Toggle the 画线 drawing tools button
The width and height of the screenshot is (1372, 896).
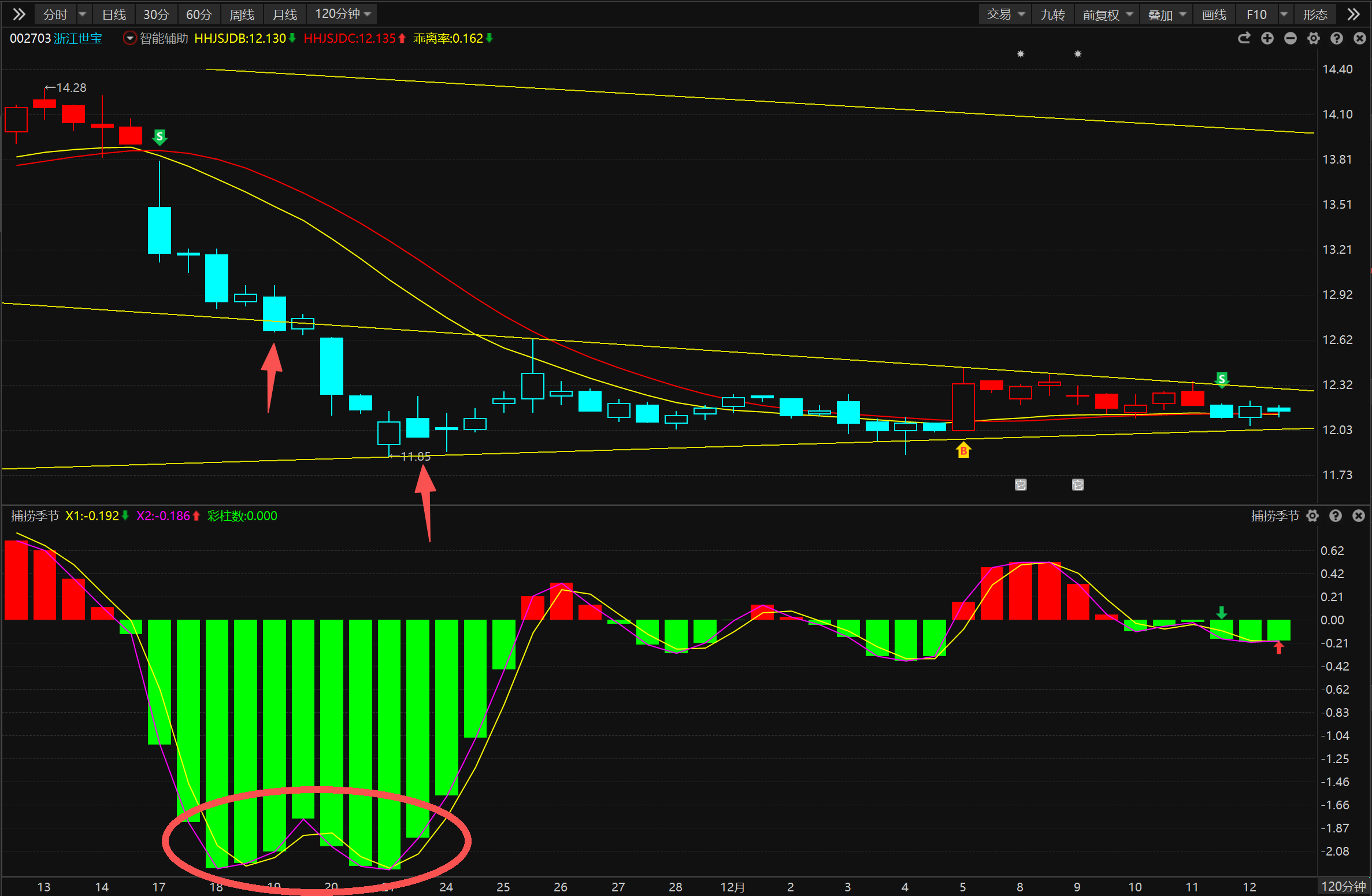click(x=1214, y=14)
